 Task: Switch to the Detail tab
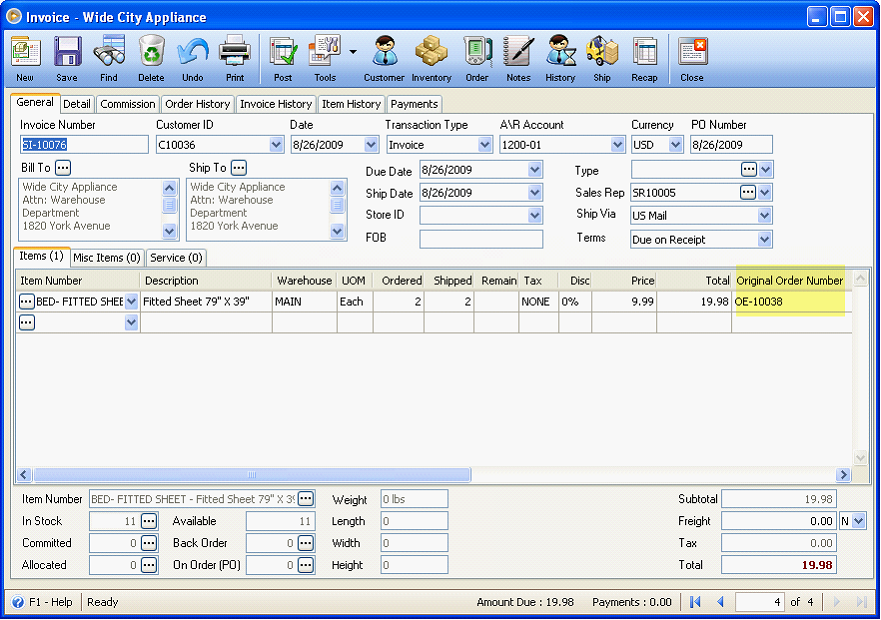pyautogui.click(x=76, y=104)
